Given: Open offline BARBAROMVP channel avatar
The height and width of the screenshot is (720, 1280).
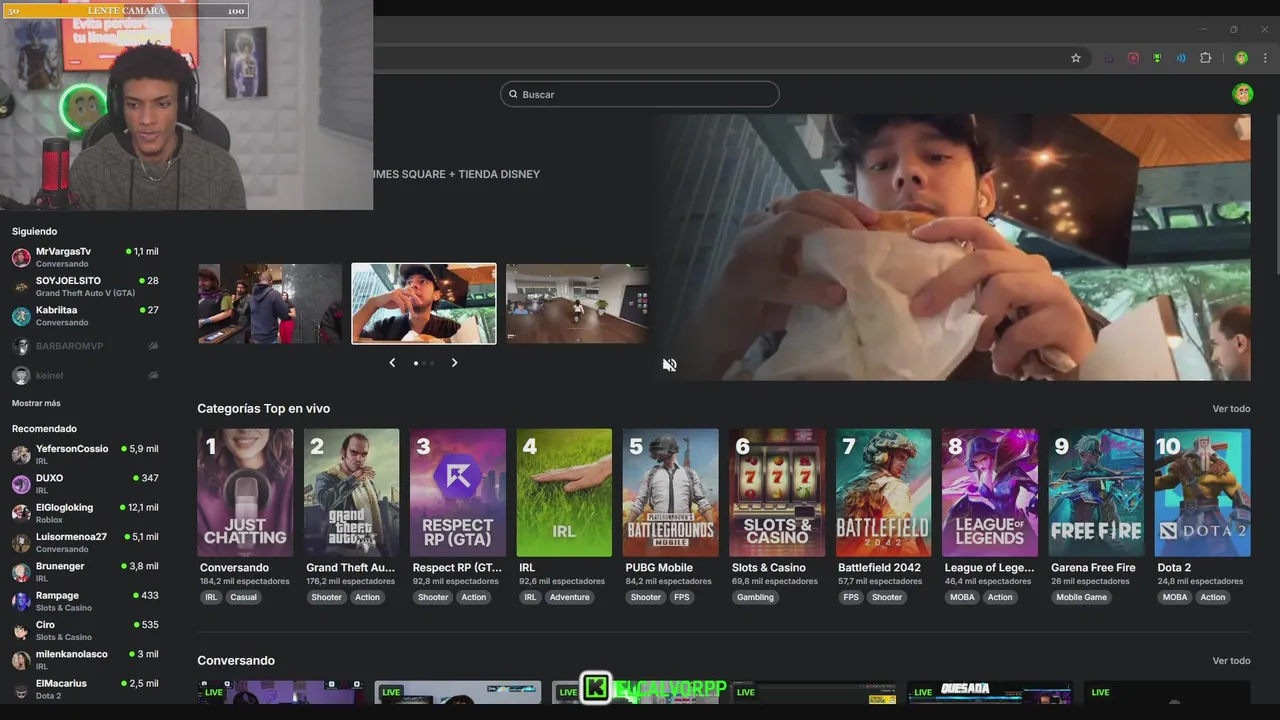Looking at the screenshot, I should (21, 346).
